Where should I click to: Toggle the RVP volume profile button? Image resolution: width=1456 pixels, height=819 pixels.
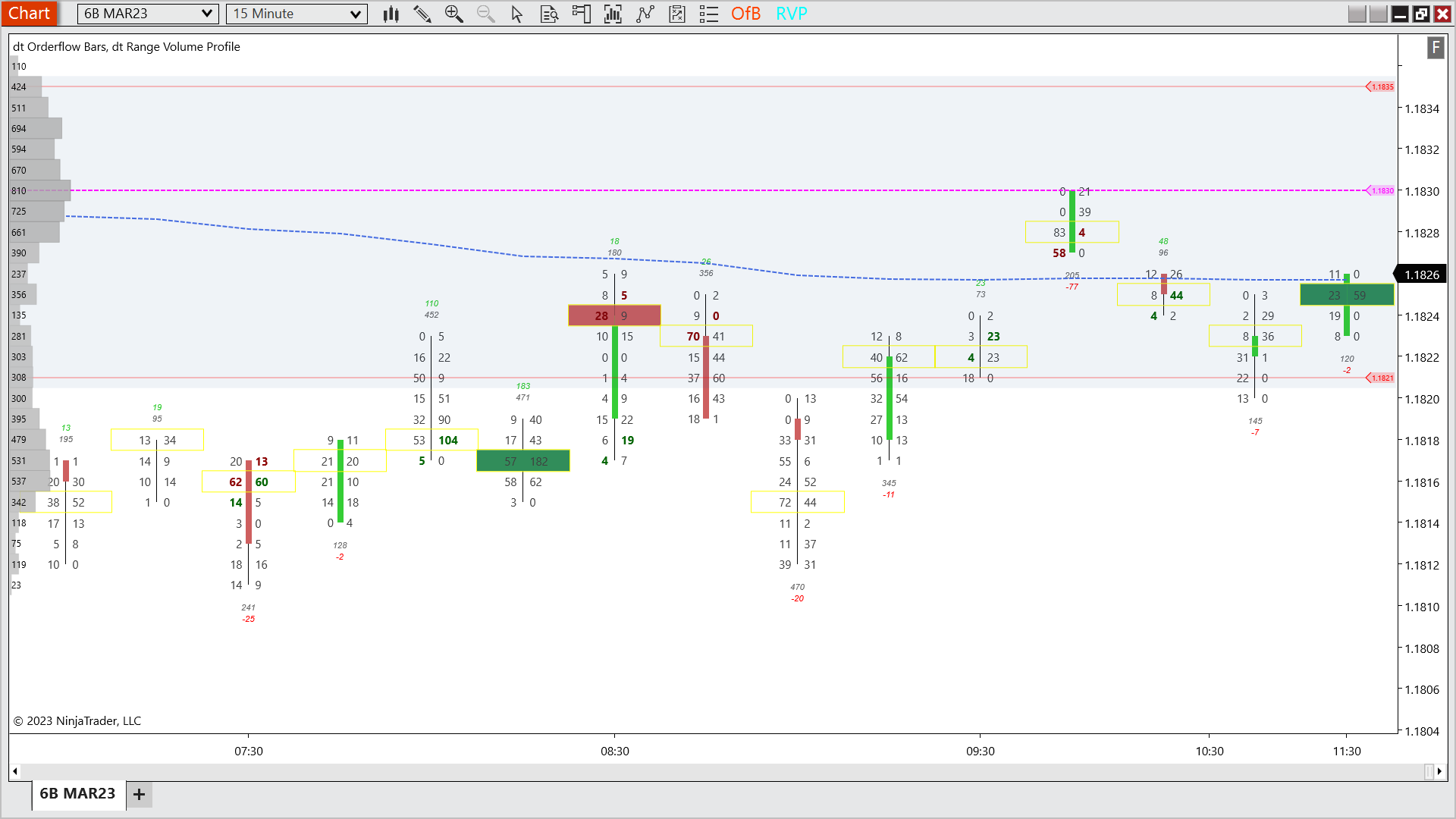point(792,14)
